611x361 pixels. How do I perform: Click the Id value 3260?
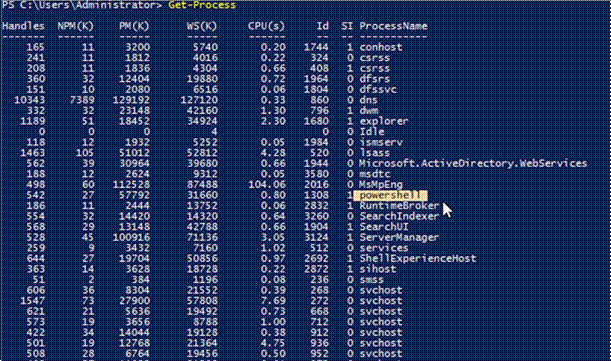point(316,216)
